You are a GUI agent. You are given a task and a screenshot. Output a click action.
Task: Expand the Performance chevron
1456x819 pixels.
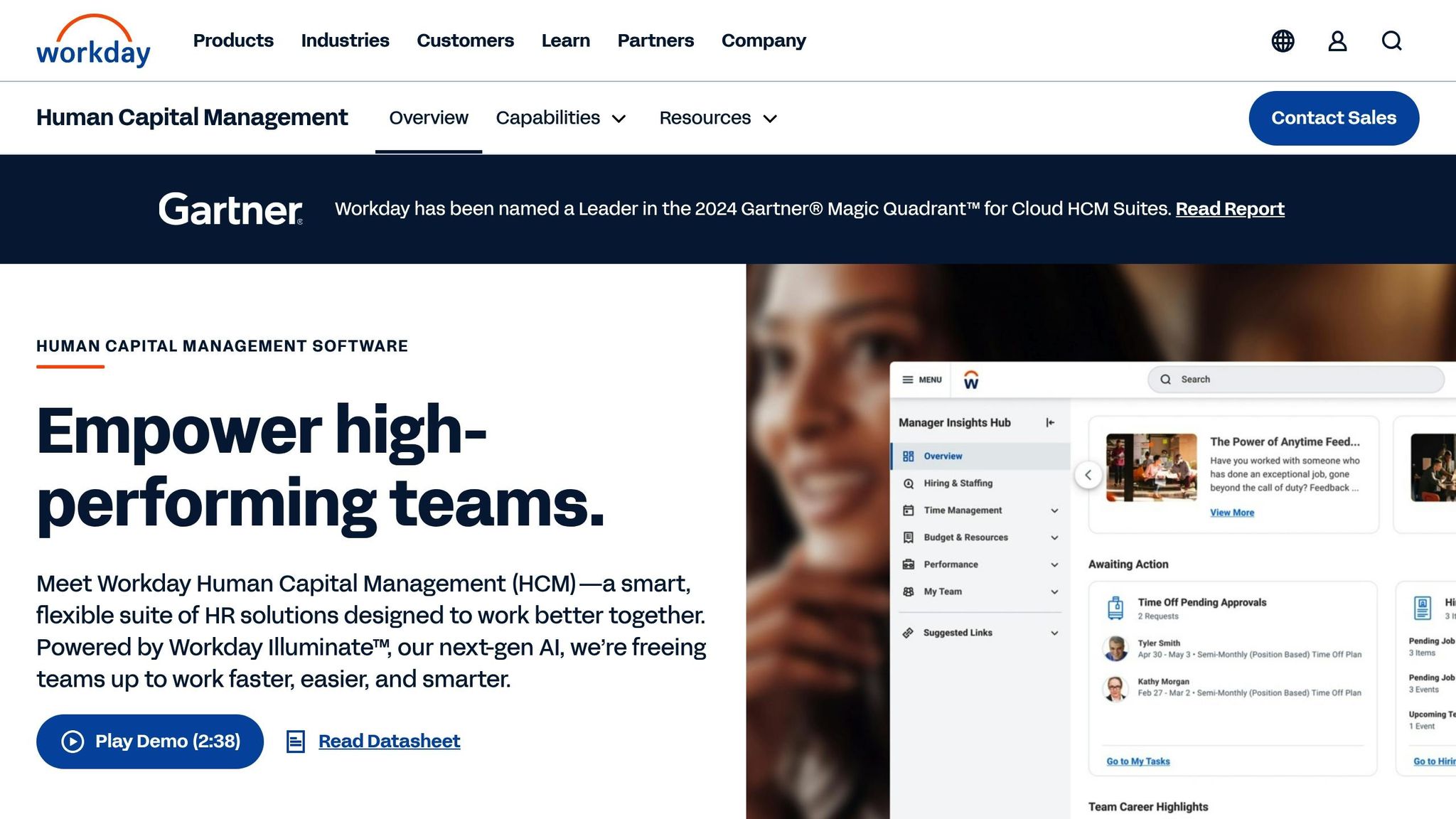pos(1054,564)
